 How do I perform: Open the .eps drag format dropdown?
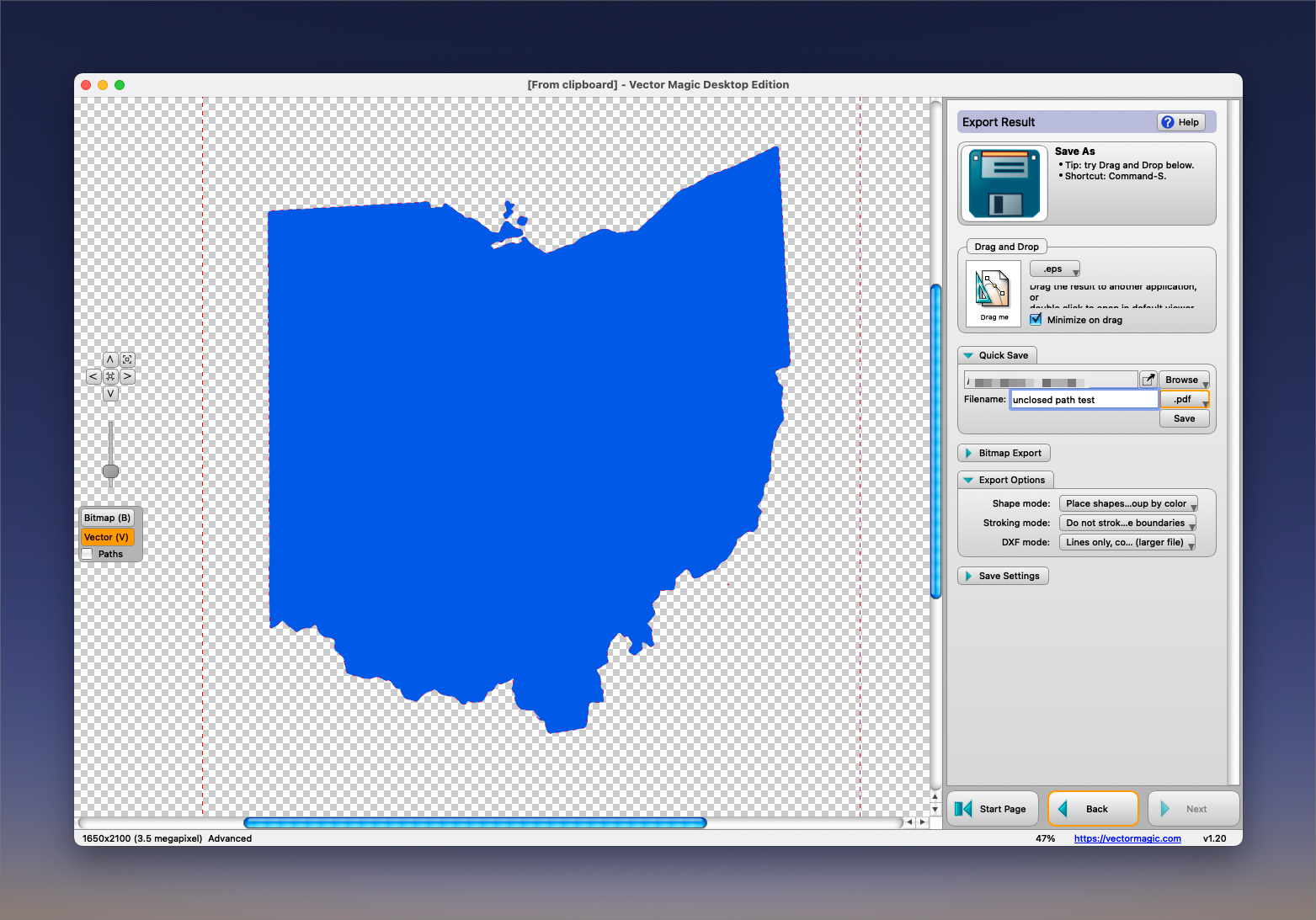pyautogui.click(x=1054, y=269)
